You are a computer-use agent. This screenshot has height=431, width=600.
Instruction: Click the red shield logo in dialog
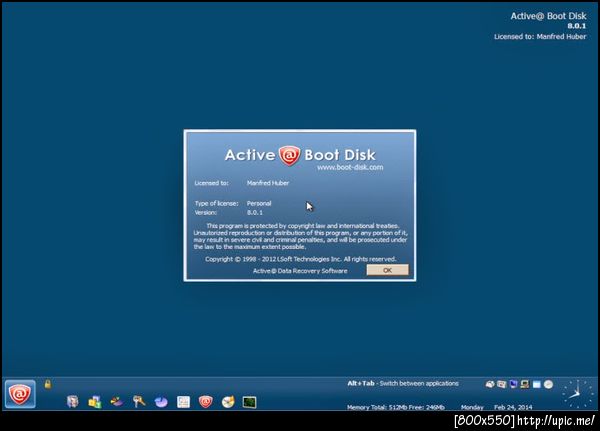pos(289,155)
